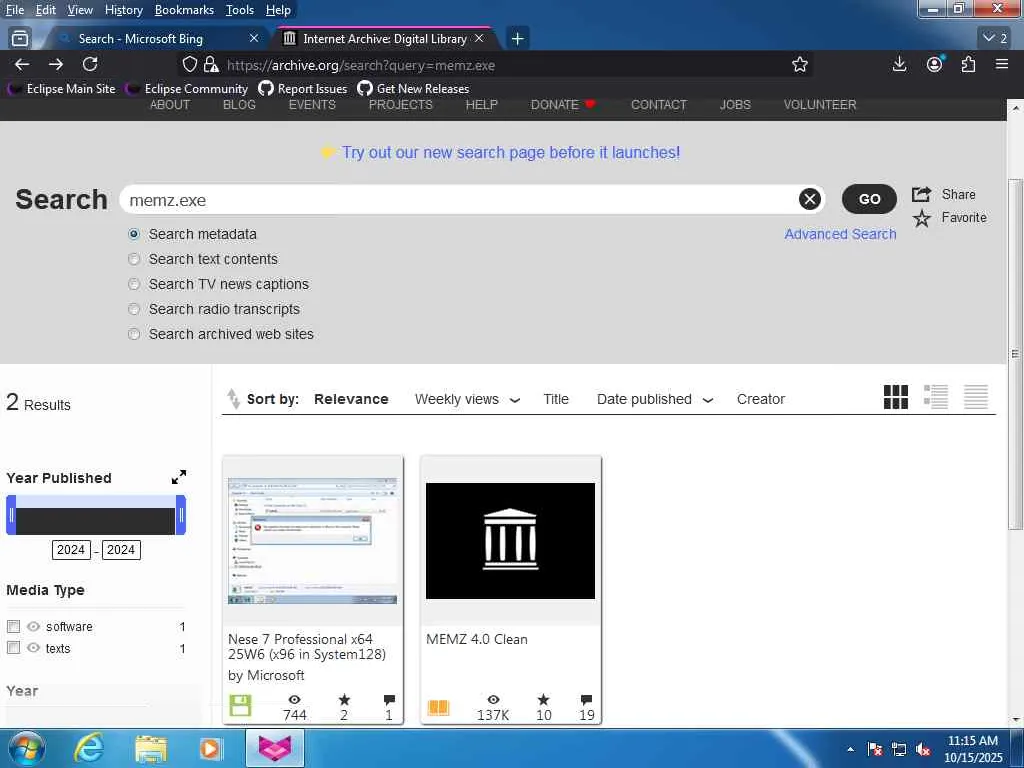Open a new tab with the plus button
This screenshot has width=1024, height=768.
(517, 39)
